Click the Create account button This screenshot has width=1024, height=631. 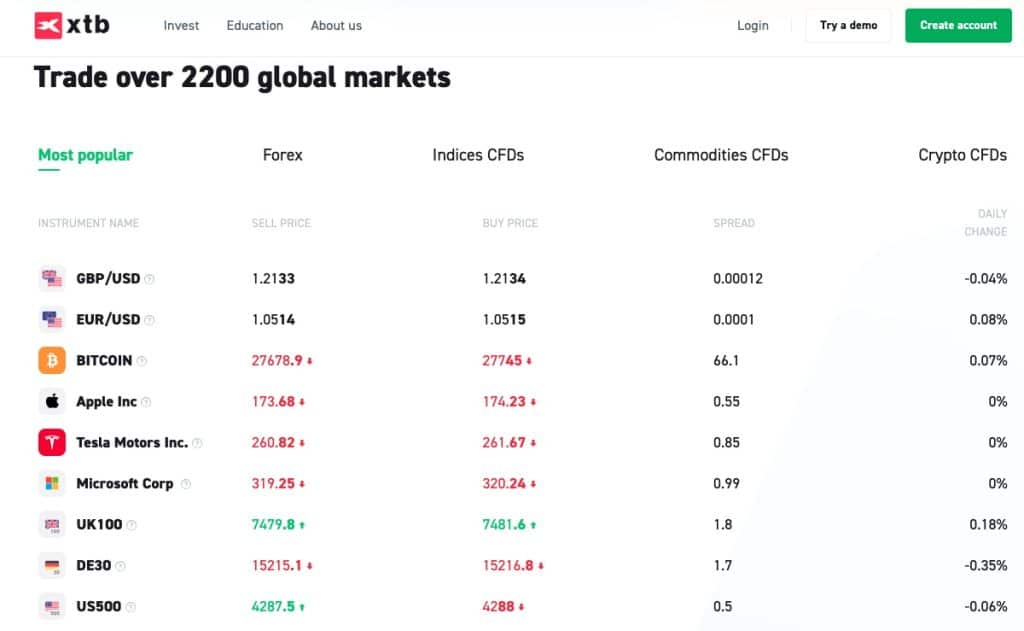click(957, 25)
